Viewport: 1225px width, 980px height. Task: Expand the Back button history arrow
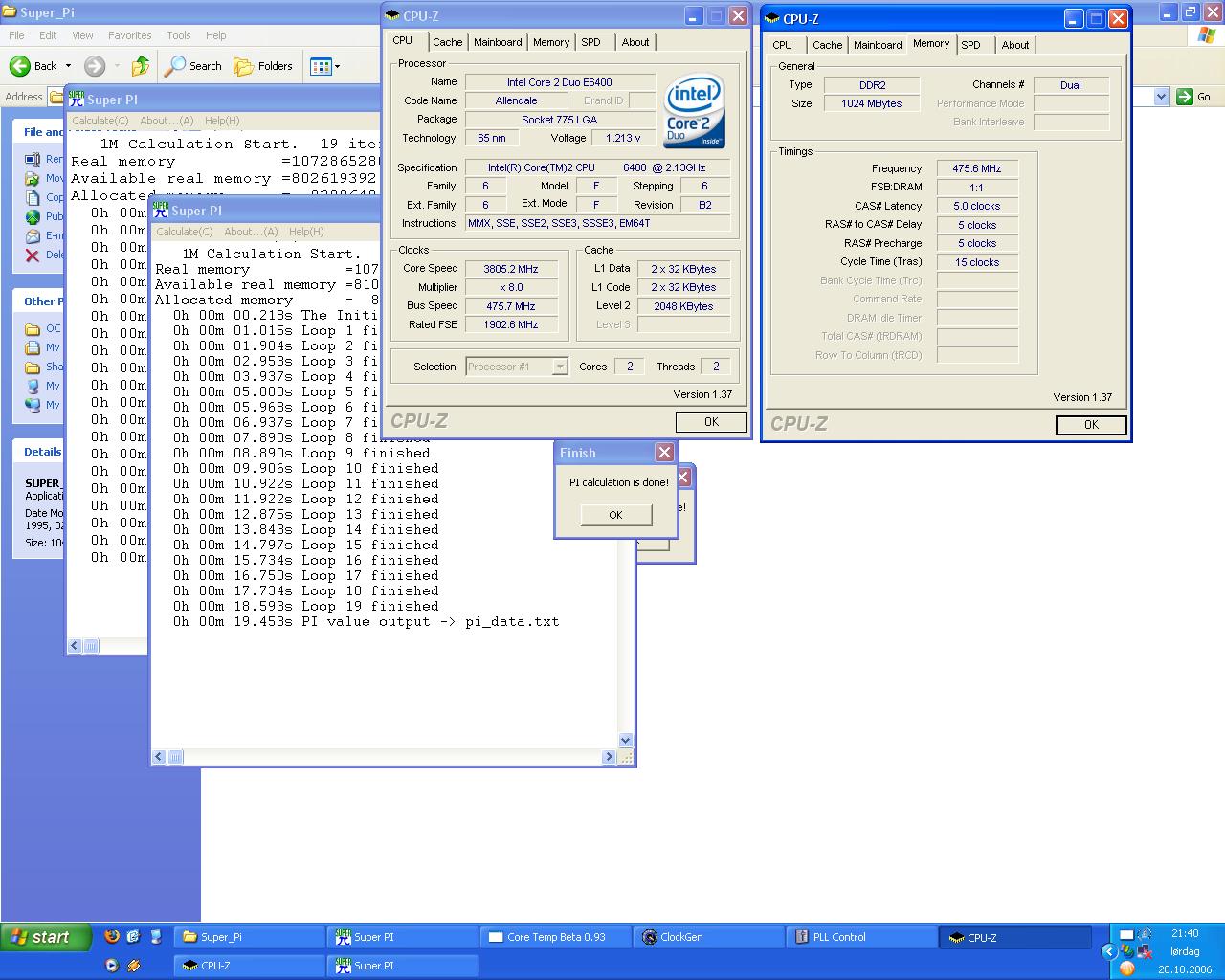[x=68, y=66]
